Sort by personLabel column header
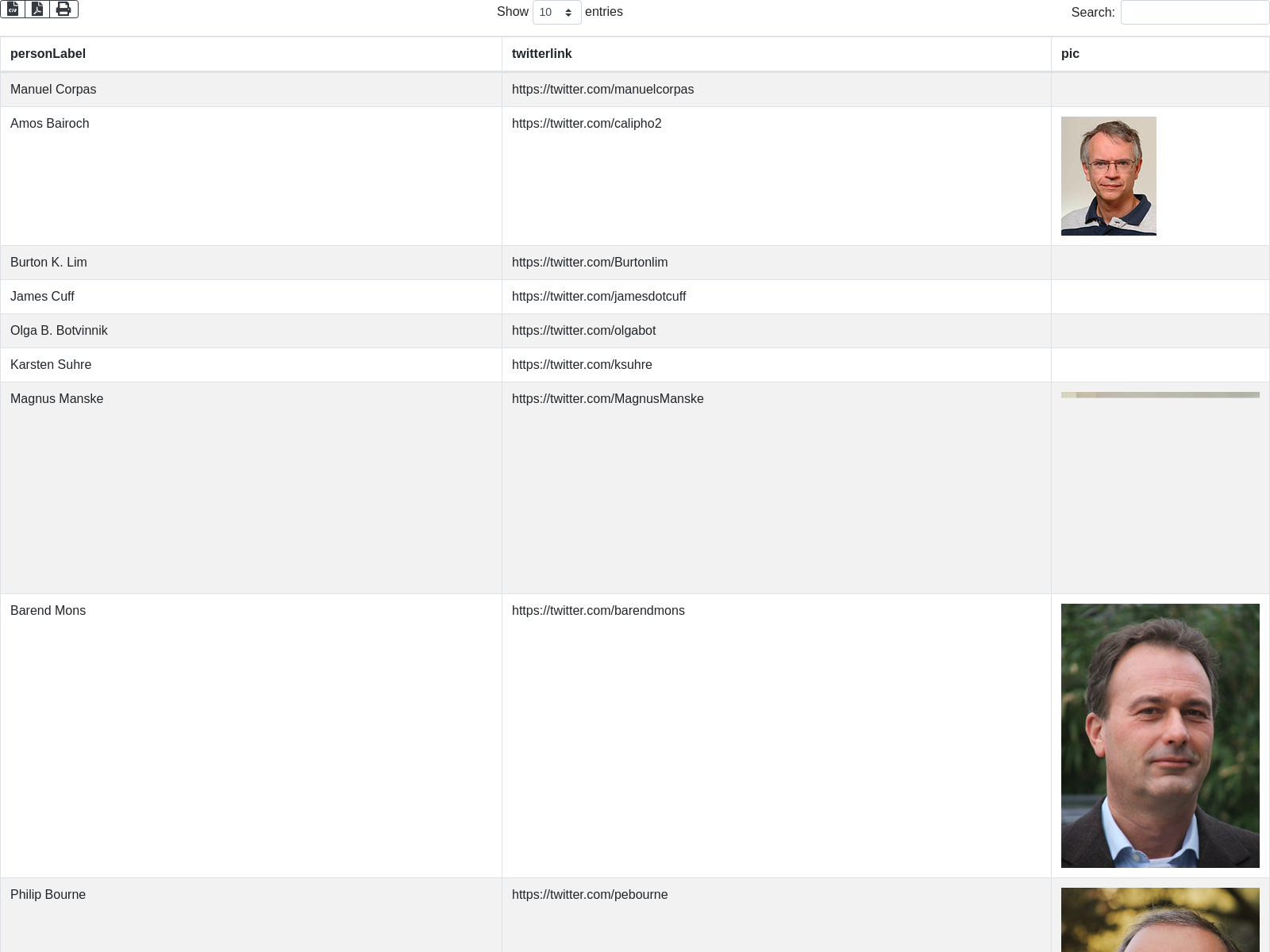1270x952 pixels. [48, 54]
